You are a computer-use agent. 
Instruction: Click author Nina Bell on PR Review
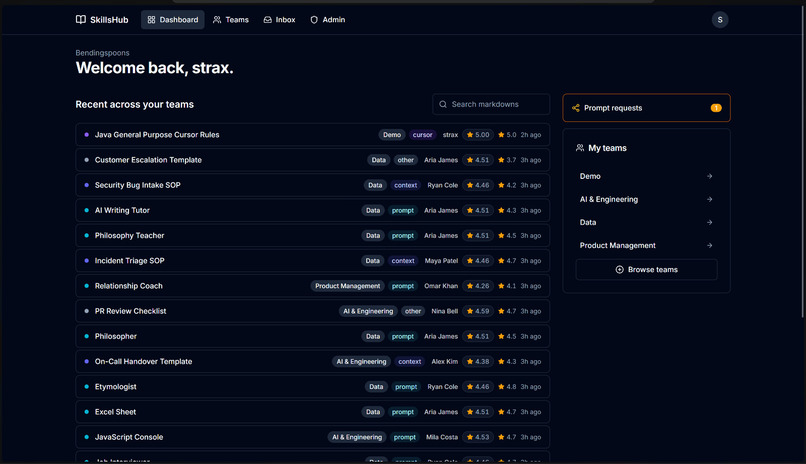(x=445, y=311)
